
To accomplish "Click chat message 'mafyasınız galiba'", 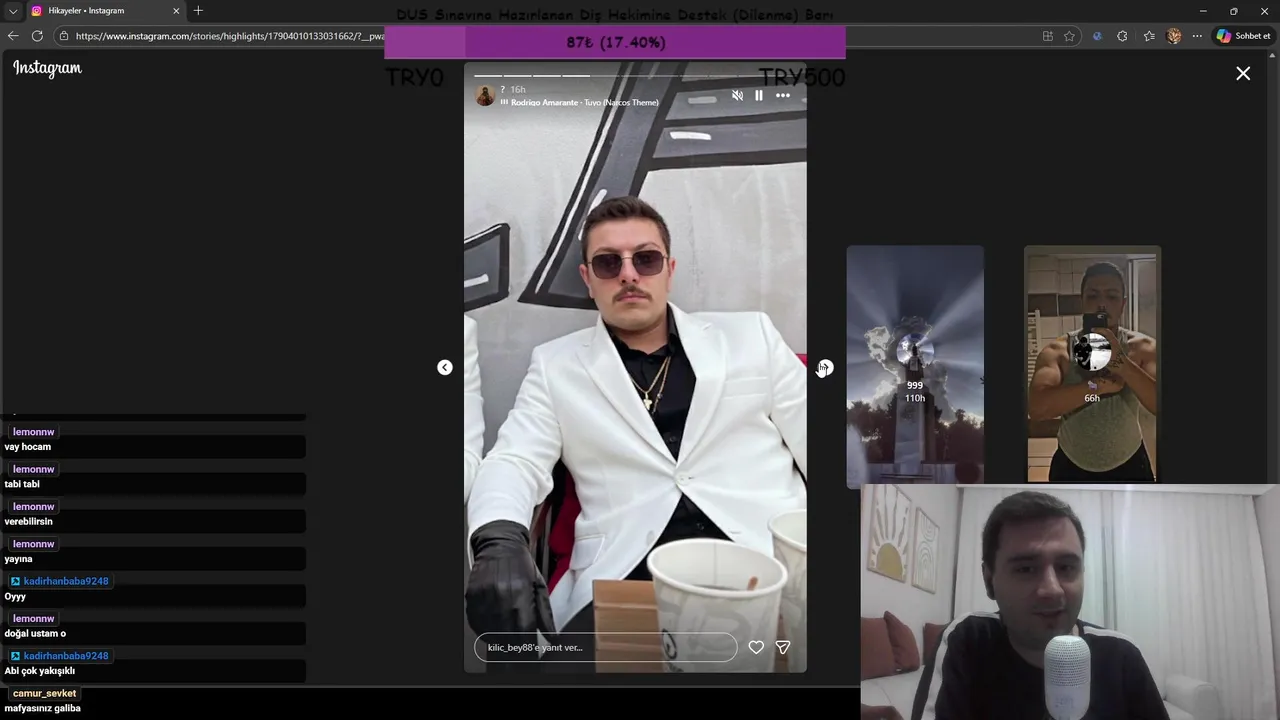I will coord(43,708).
